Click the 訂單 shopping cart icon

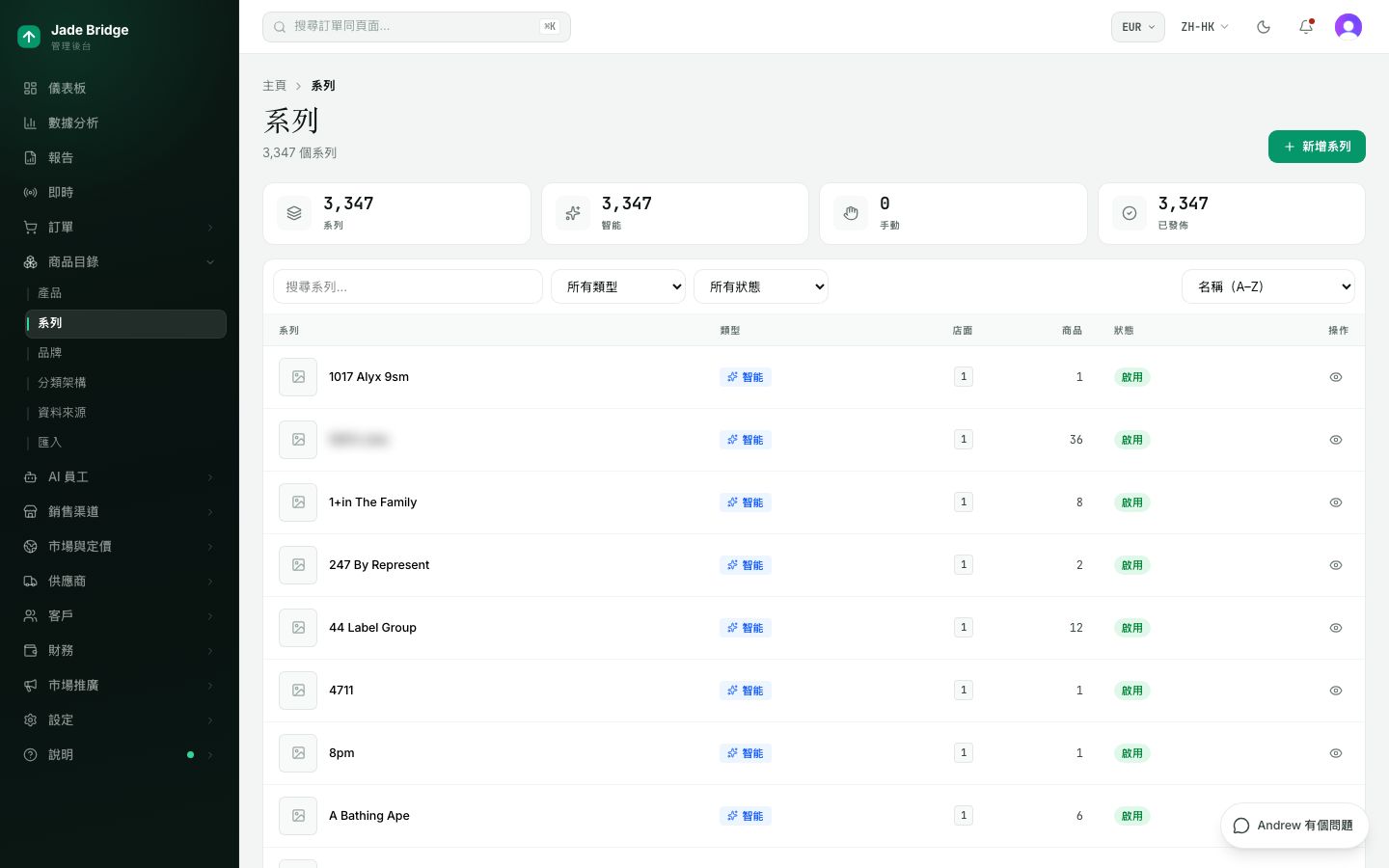coord(31,227)
